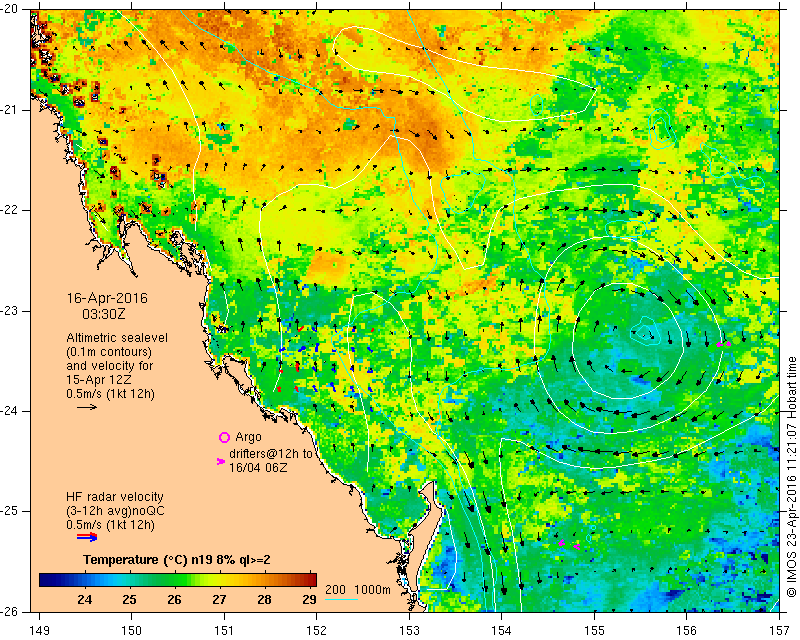800x640 pixels.
Task: Click the longitude axis label 150
Action: pos(132,630)
